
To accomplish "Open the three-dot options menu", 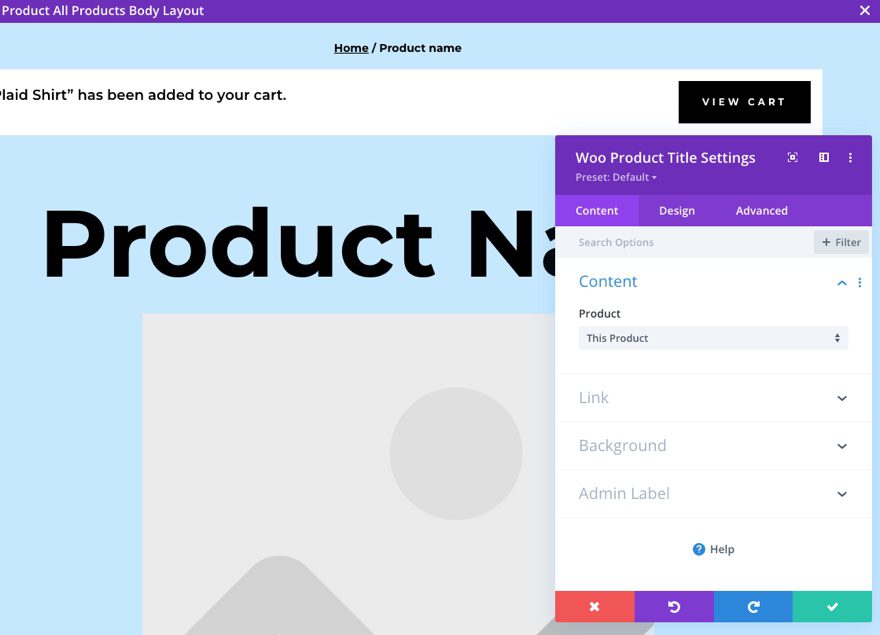I will tap(851, 157).
